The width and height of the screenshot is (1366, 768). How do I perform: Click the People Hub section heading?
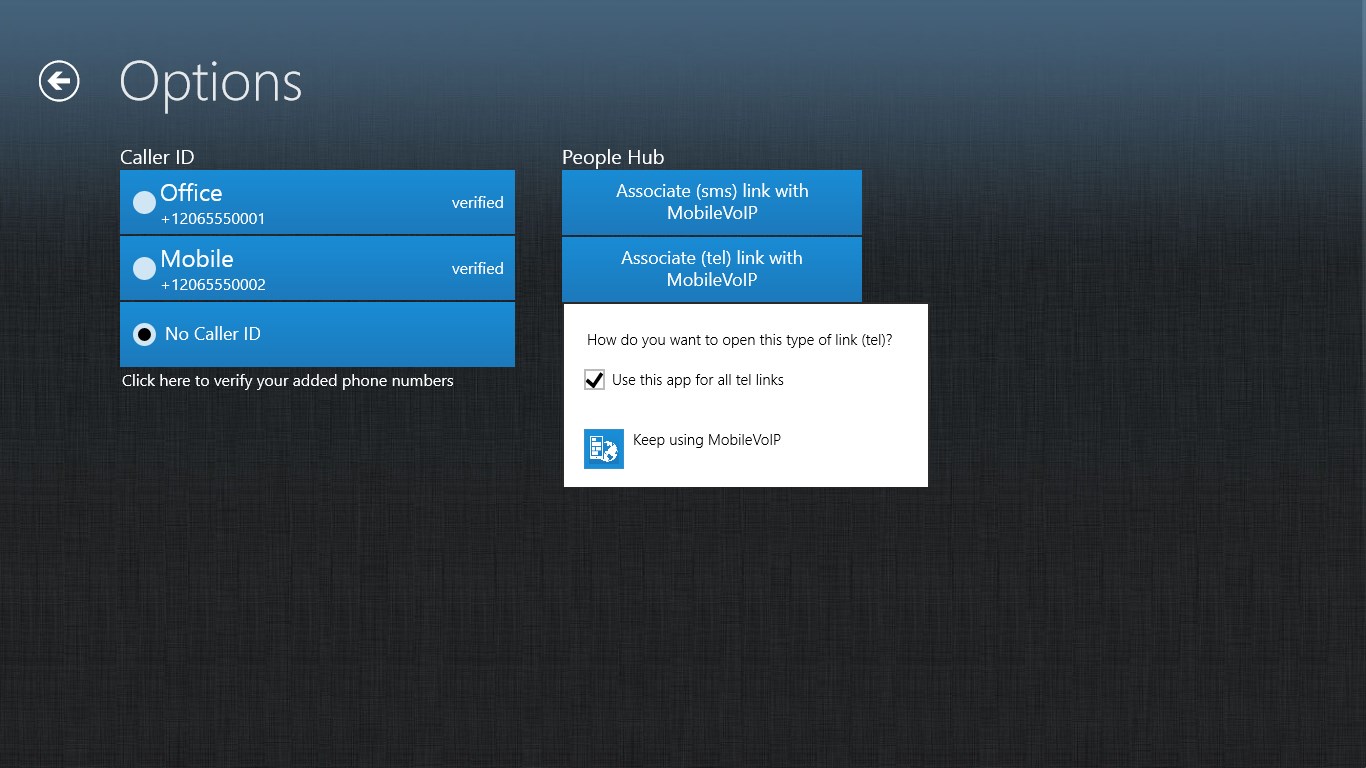612,157
